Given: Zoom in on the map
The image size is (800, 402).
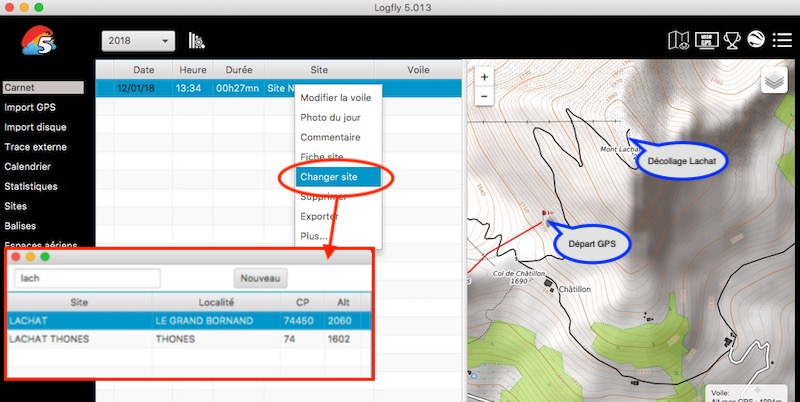Looking at the screenshot, I should (485, 77).
